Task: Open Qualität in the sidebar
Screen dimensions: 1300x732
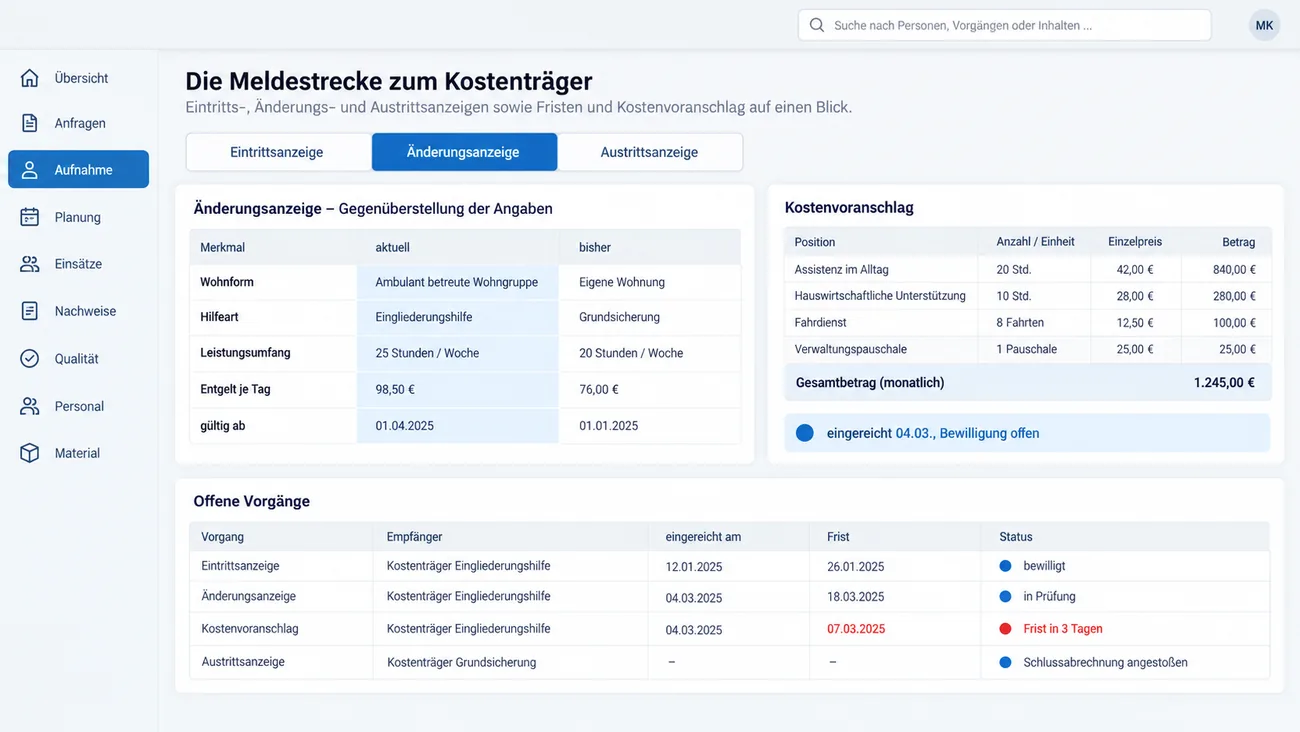Action: (78, 359)
